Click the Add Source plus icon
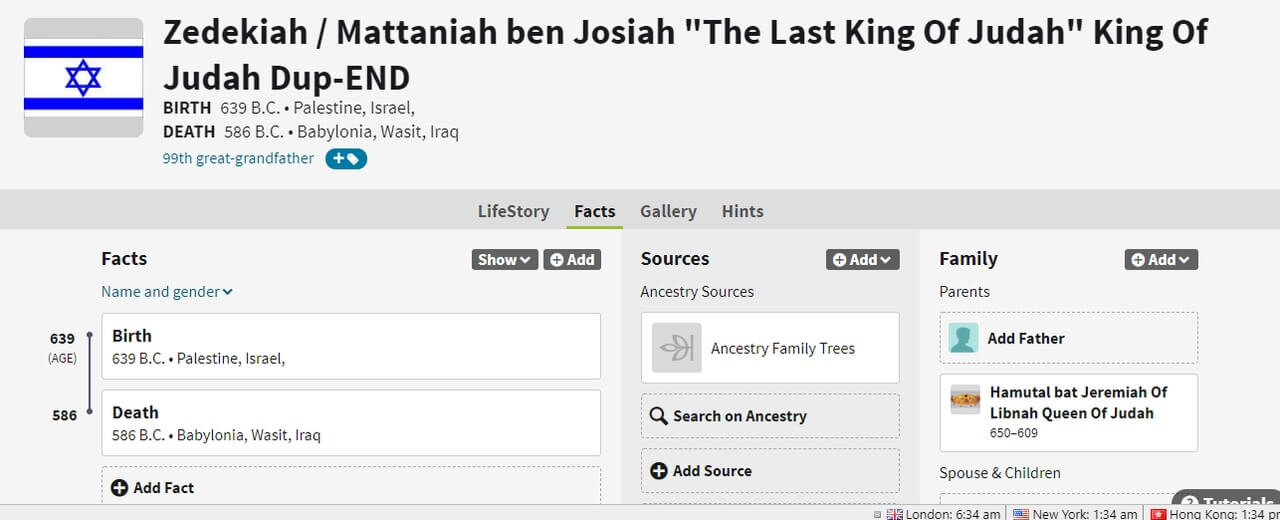The height and width of the screenshot is (520, 1280). click(659, 471)
